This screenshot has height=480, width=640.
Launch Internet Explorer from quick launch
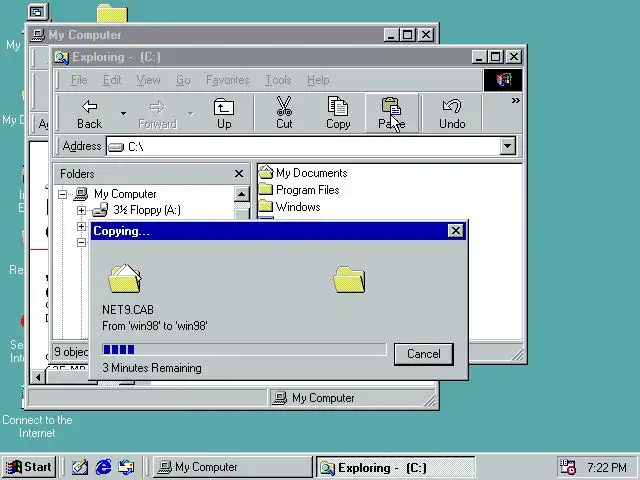click(103, 467)
